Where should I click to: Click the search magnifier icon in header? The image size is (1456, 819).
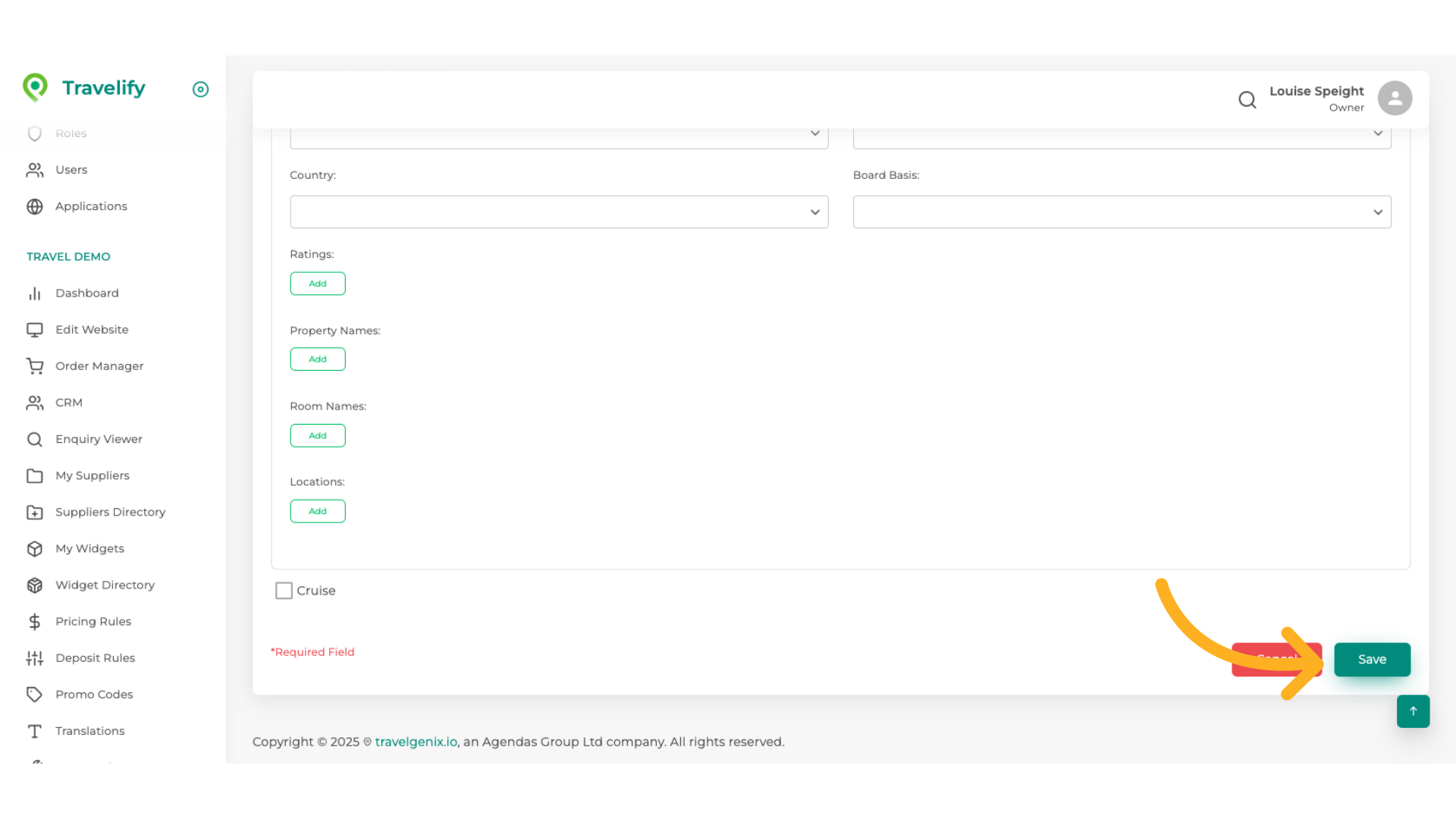click(1247, 99)
